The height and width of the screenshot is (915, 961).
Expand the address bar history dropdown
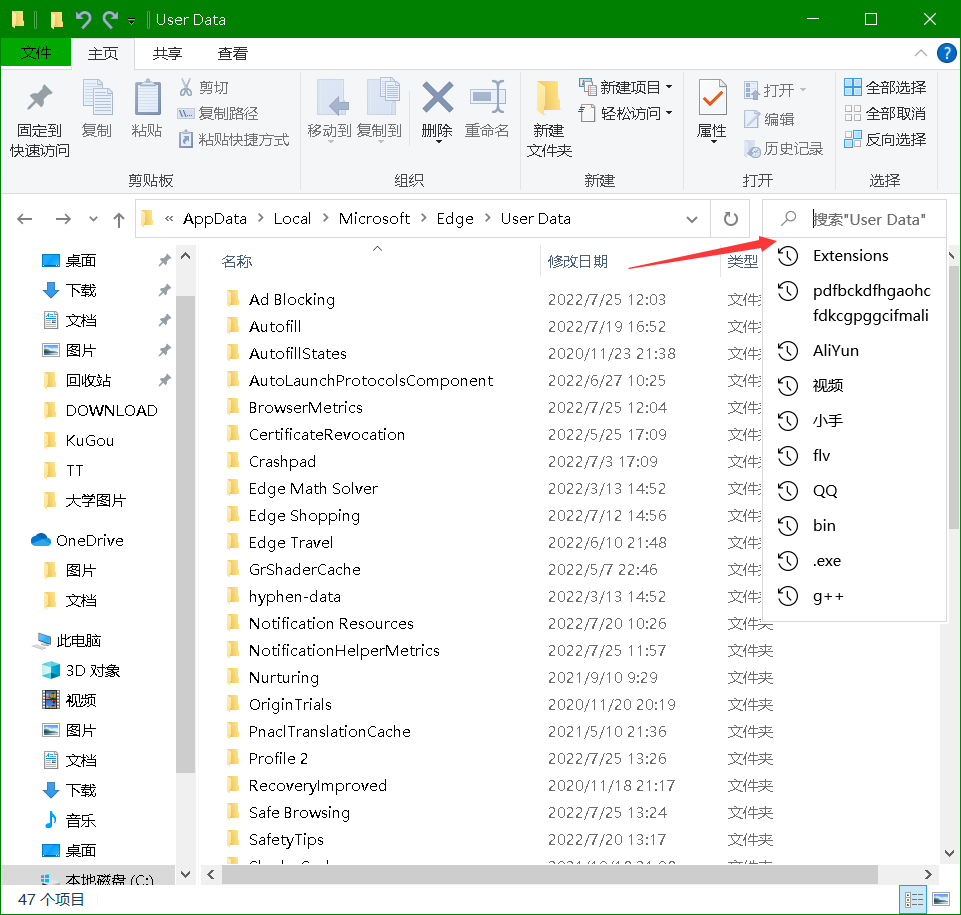point(692,219)
